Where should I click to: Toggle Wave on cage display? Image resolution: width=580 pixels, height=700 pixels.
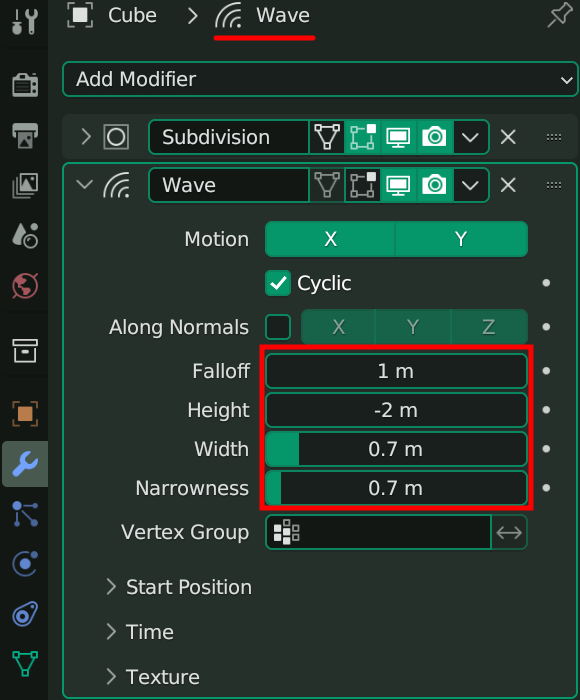(327, 185)
